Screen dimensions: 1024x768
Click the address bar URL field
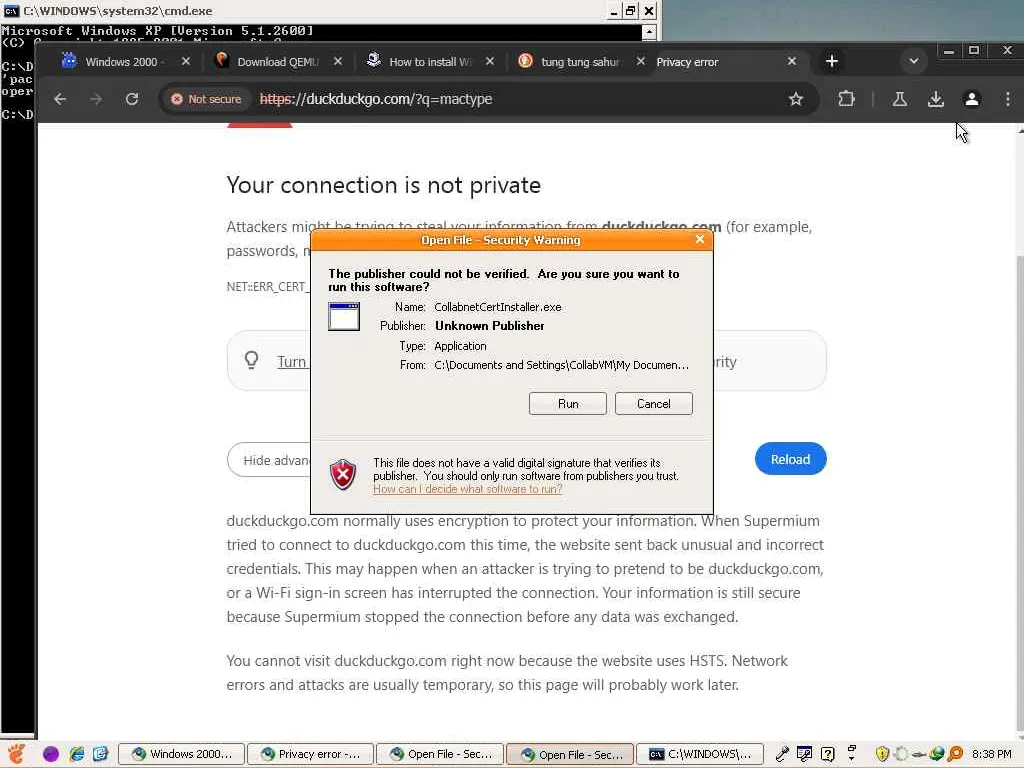[516, 99]
